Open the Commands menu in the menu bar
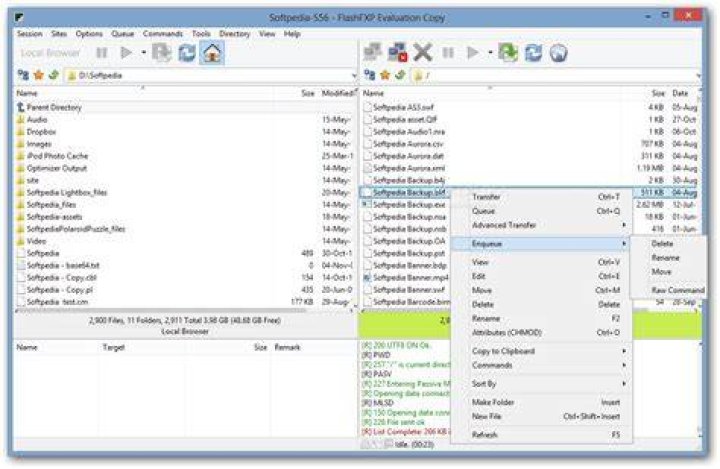The image size is (720, 469). [163, 34]
